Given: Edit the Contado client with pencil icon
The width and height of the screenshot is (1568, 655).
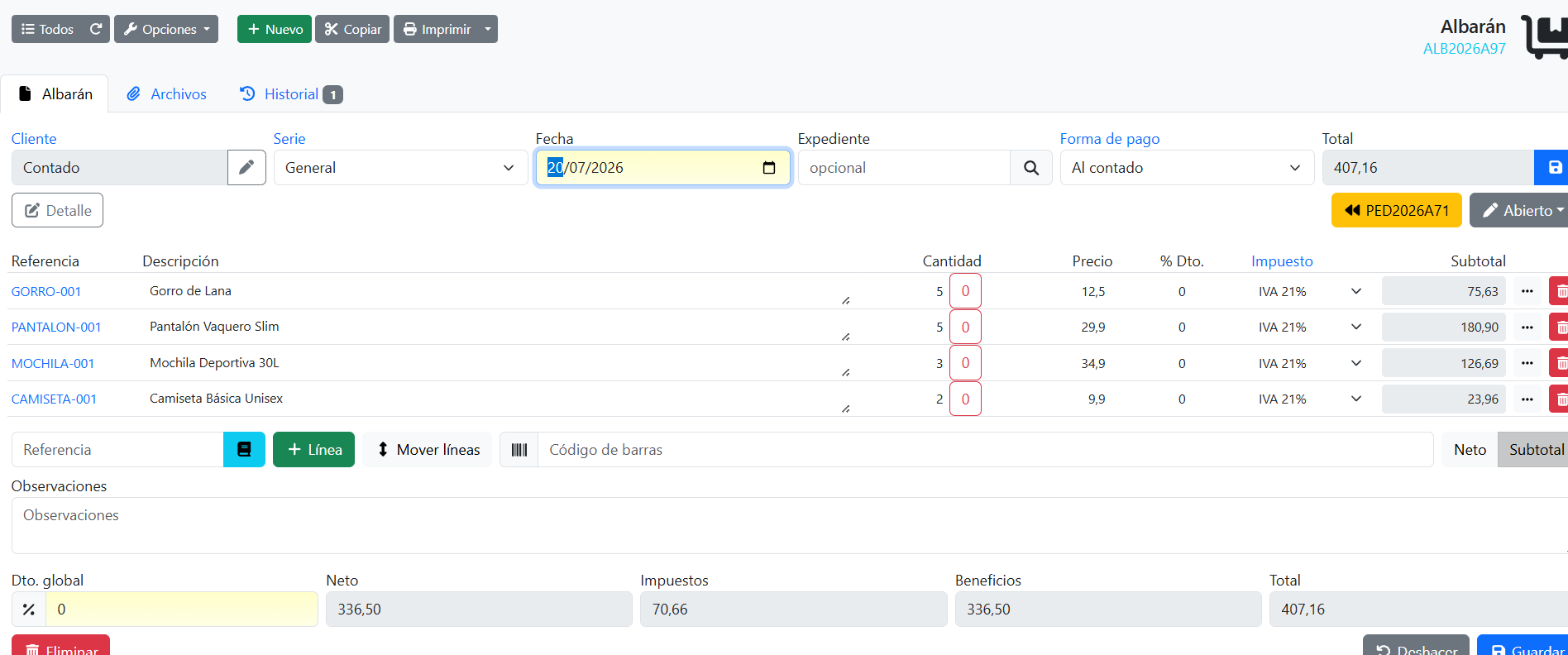Looking at the screenshot, I should (246, 167).
